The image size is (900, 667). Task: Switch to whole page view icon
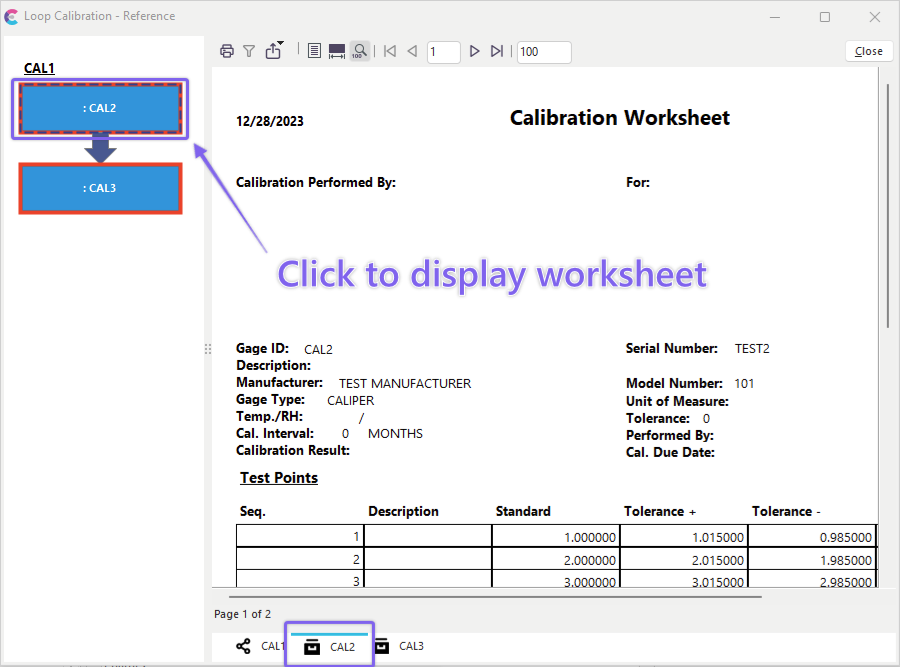coord(314,51)
